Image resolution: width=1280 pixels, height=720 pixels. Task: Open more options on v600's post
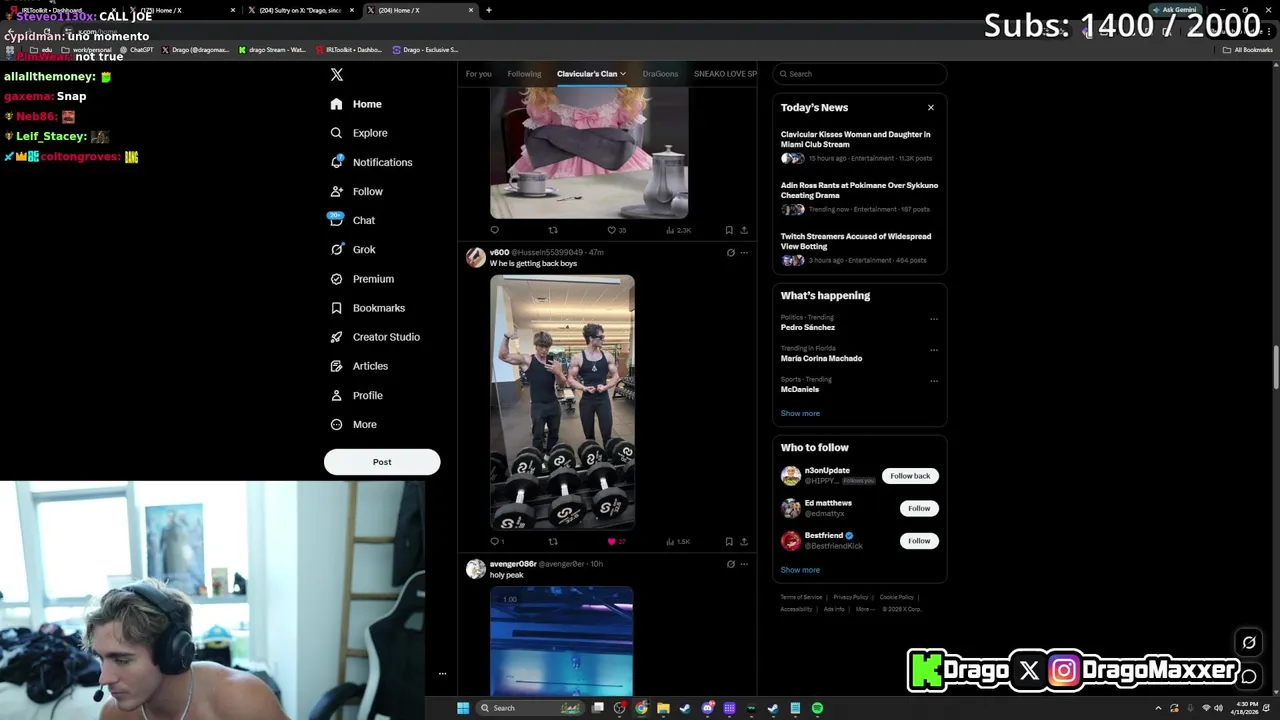(744, 253)
